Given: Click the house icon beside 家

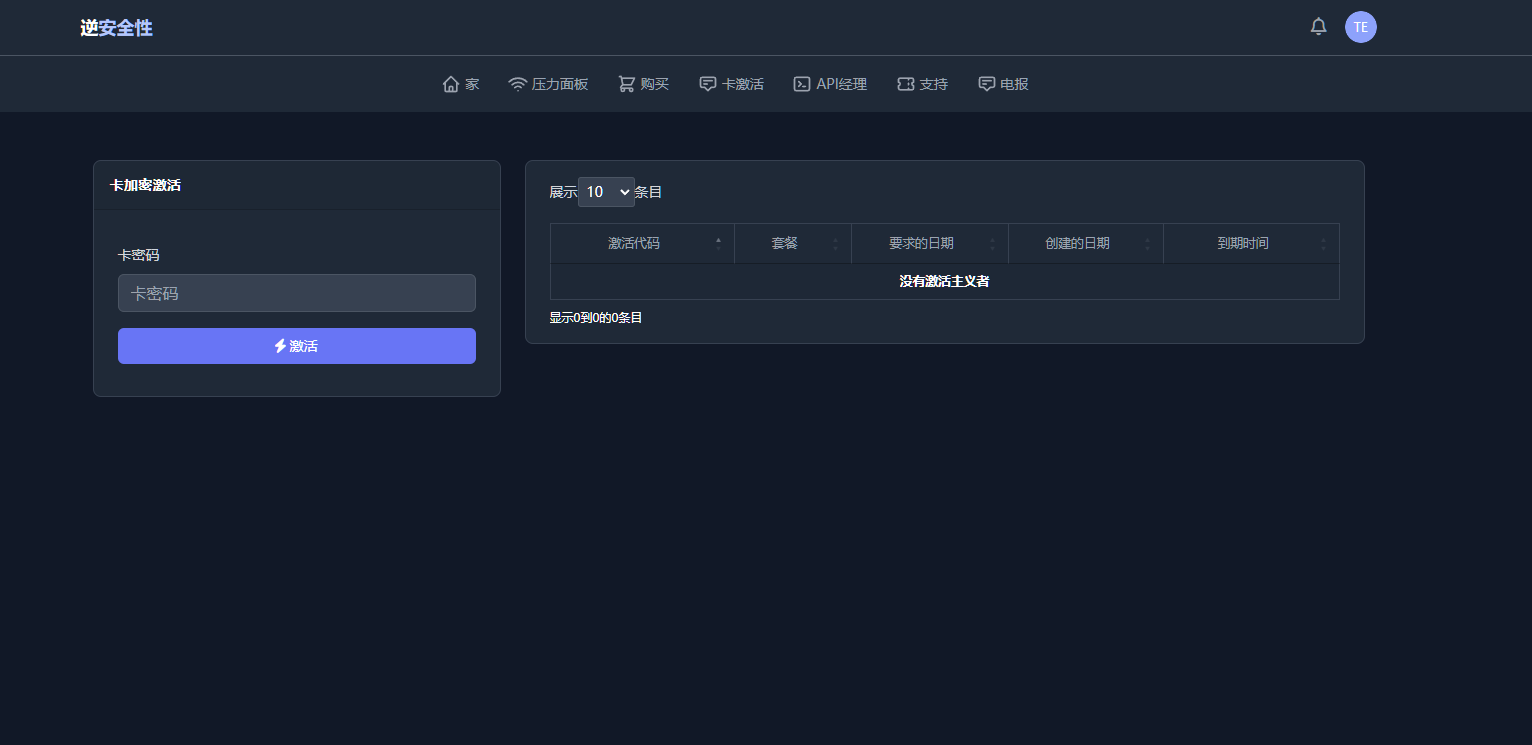Looking at the screenshot, I should pyautogui.click(x=451, y=84).
